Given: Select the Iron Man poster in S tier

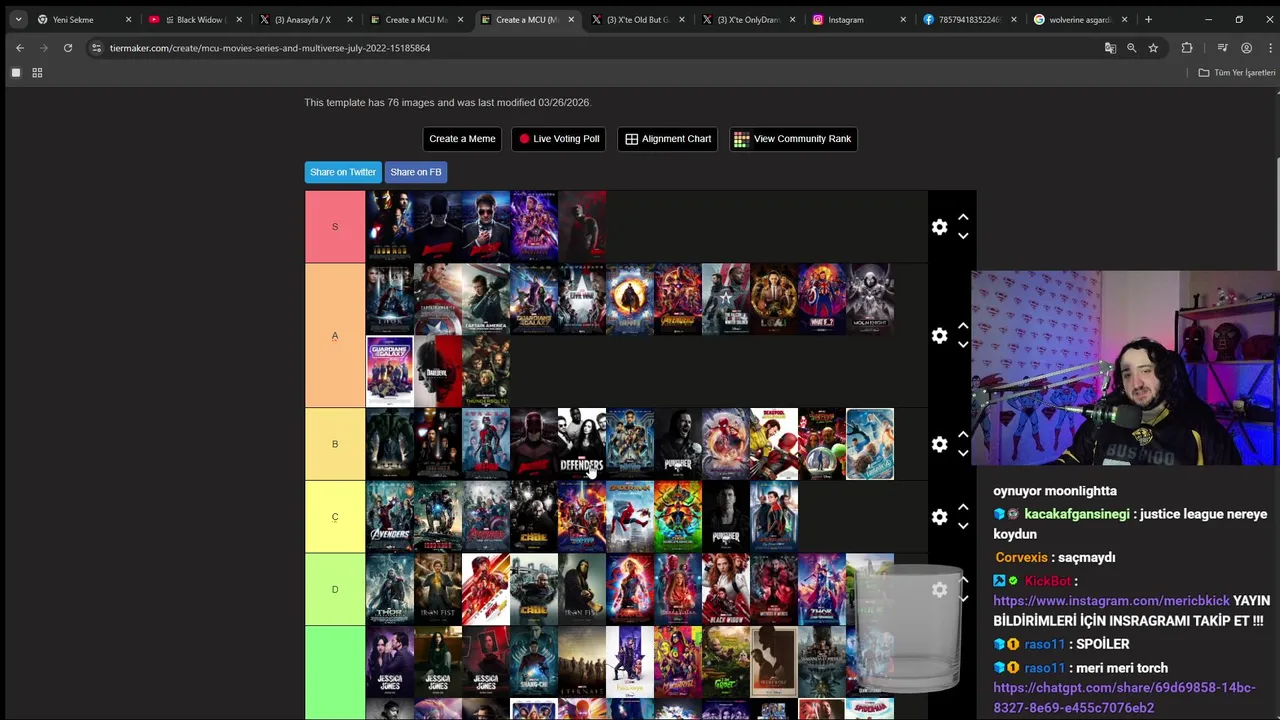Looking at the screenshot, I should [390, 227].
